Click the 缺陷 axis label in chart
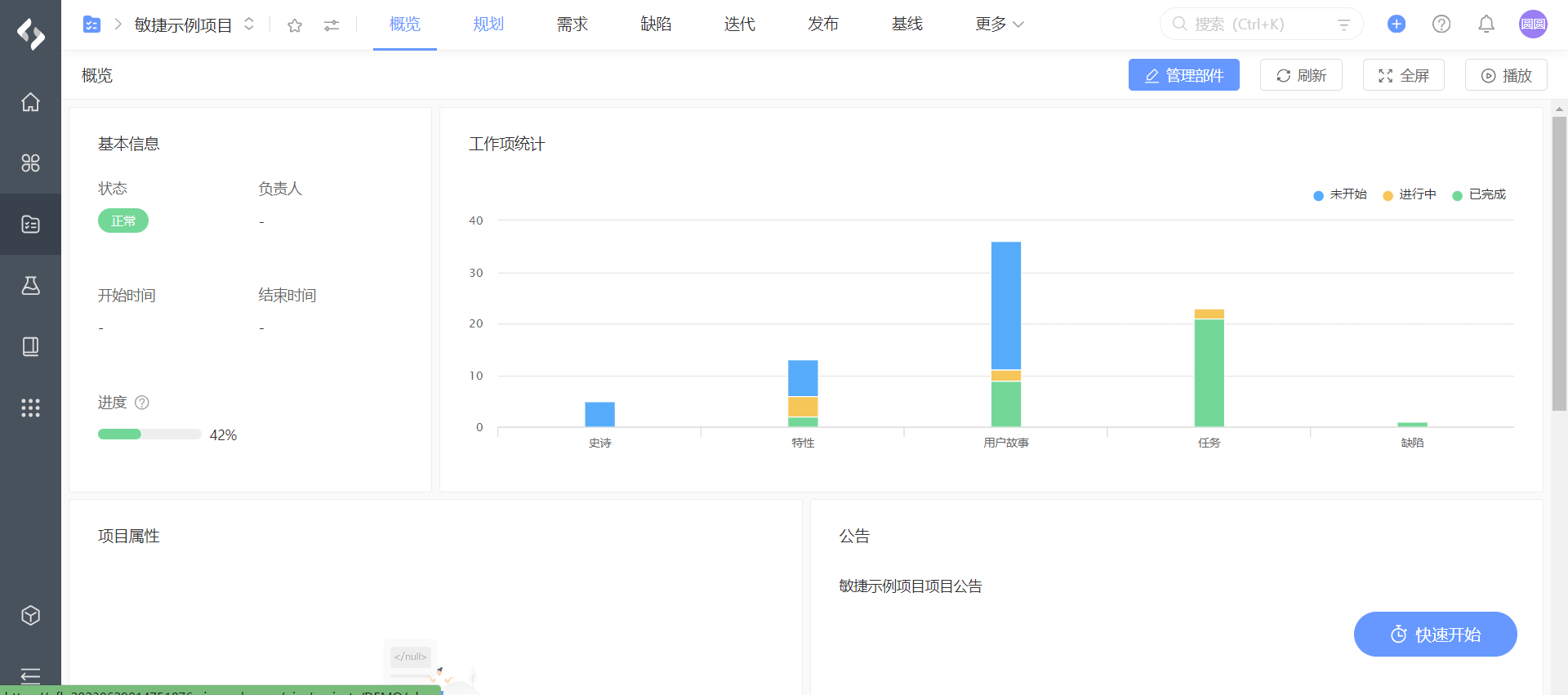The width and height of the screenshot is (1568, 695). 1412,443
